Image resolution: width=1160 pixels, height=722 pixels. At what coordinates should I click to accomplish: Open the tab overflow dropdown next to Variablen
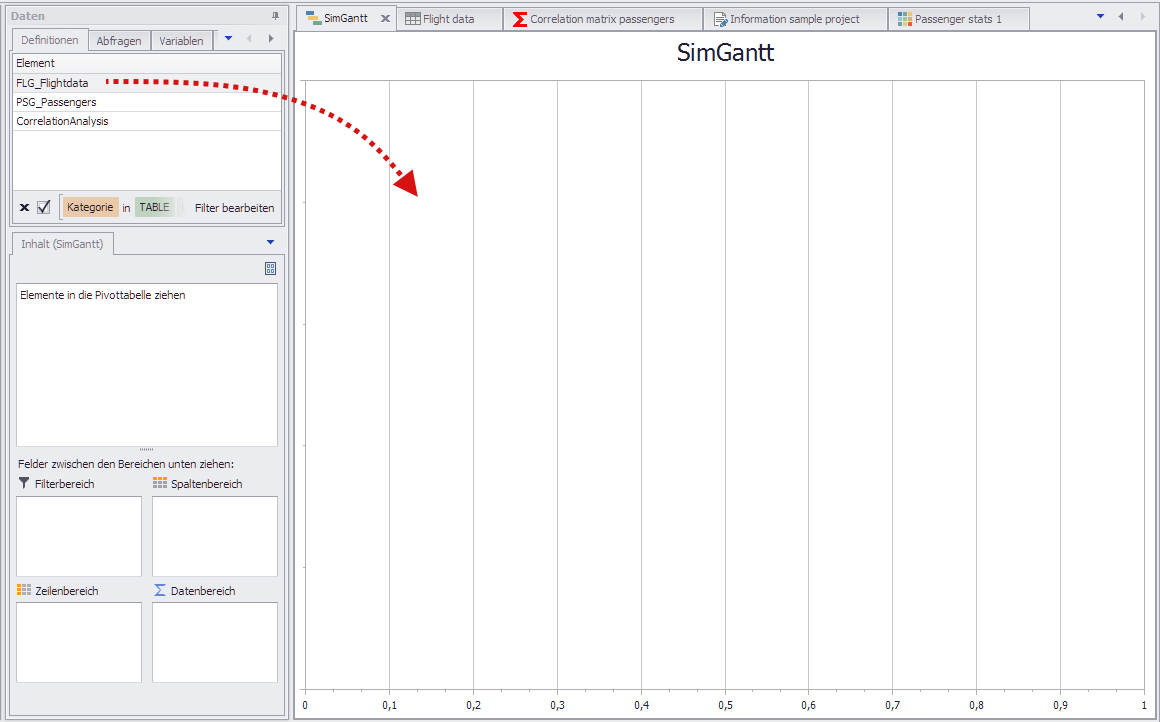point(228,40)
